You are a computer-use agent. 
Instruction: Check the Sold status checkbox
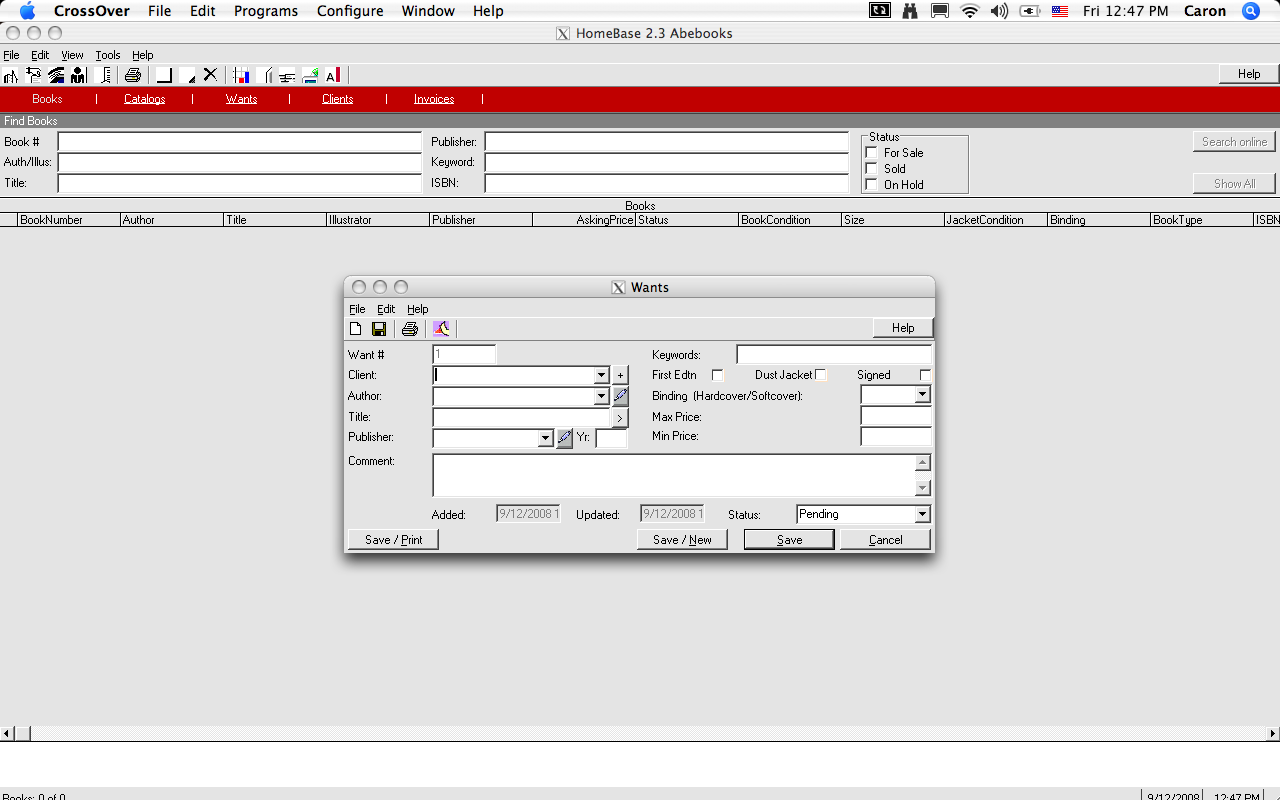[x=871, y=169]
